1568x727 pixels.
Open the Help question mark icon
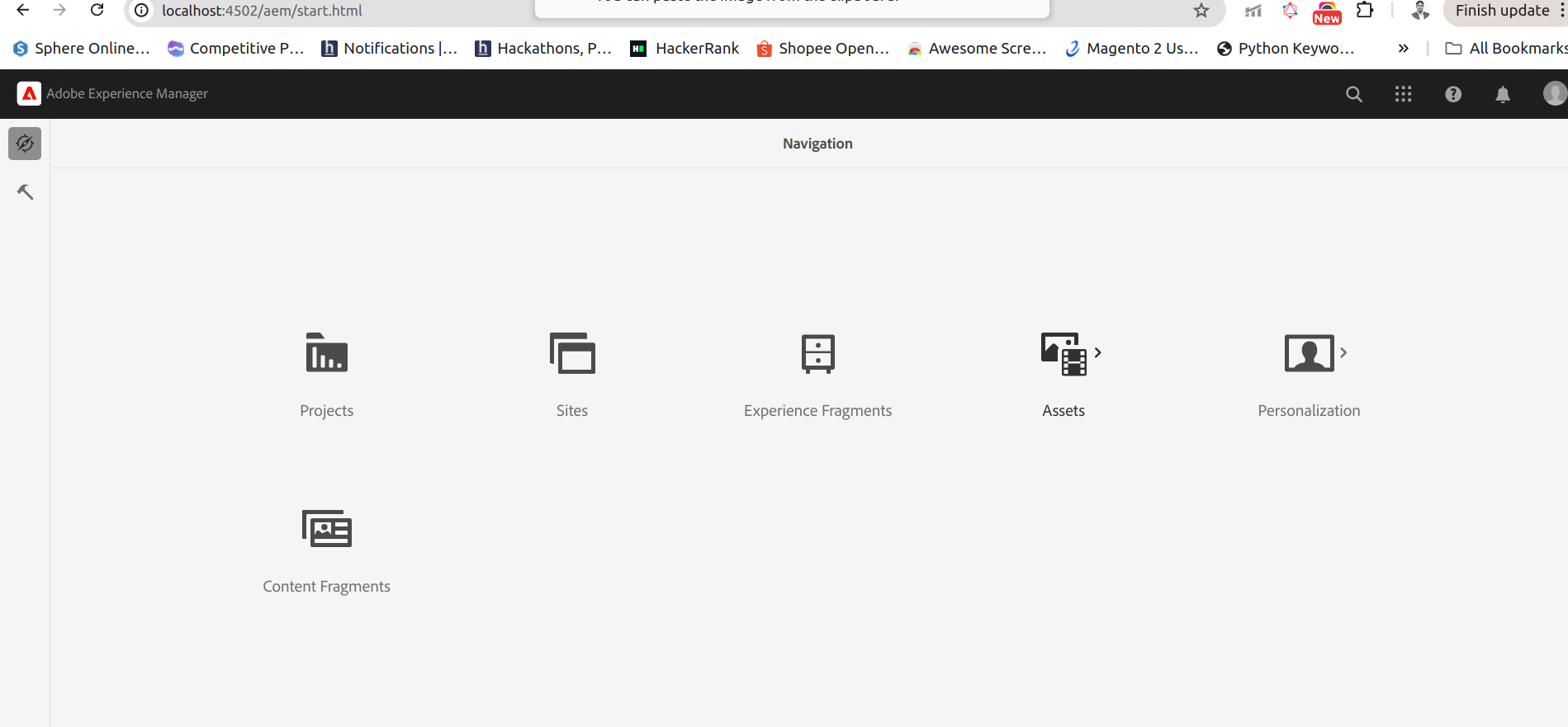[x=1453, y=94]
